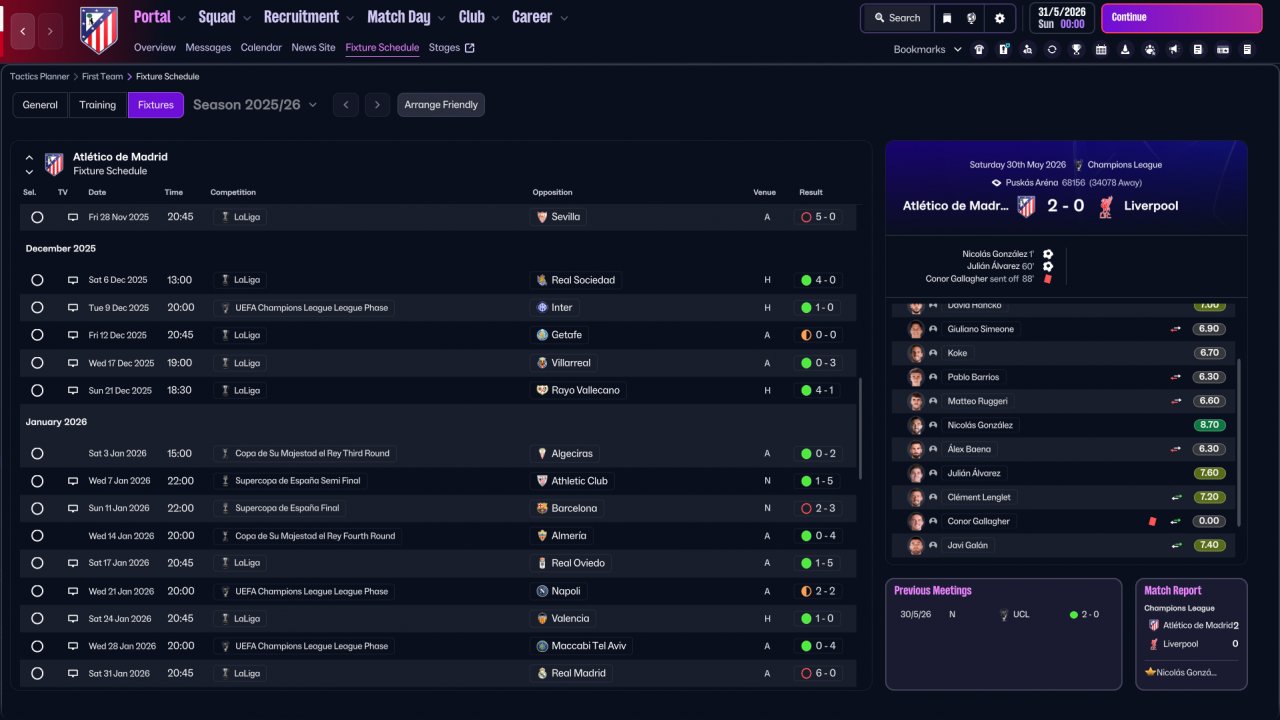
Task: Open the world globe icon in the top bar
Action: pos(972,18)
